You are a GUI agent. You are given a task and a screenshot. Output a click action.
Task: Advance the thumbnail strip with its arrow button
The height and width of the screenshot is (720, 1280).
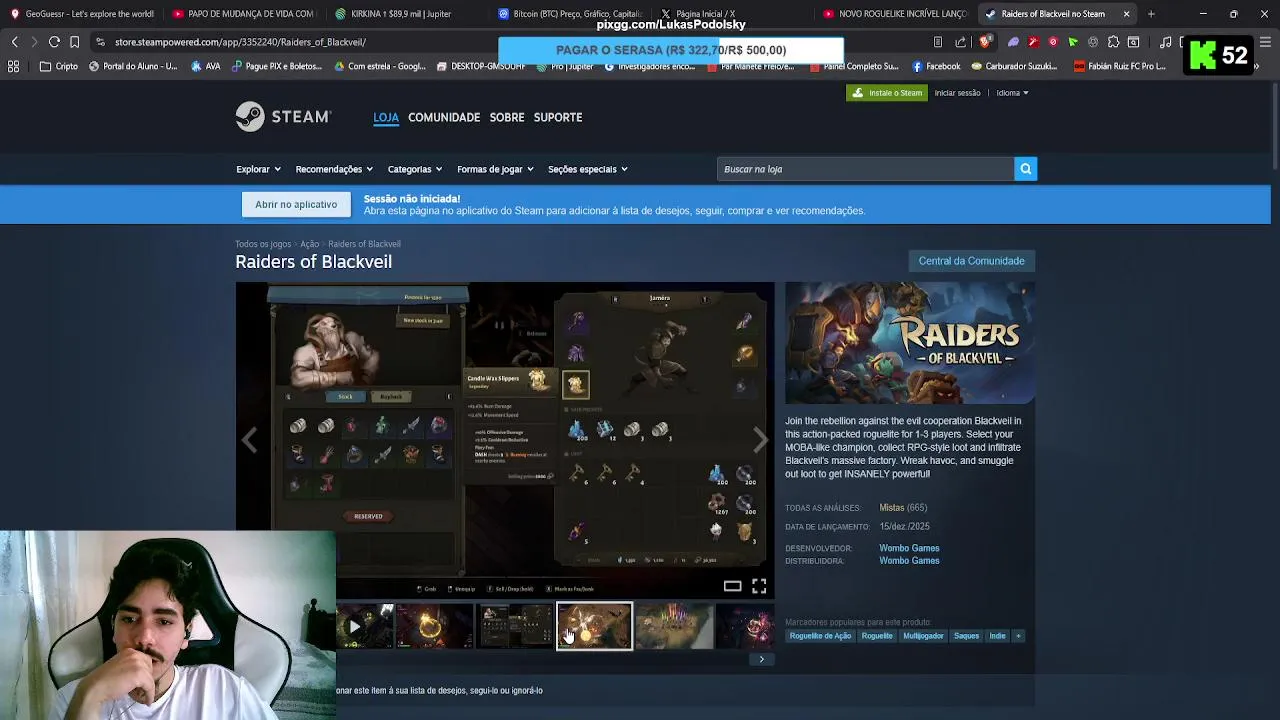pyautogui.click(x=761, y=659)
